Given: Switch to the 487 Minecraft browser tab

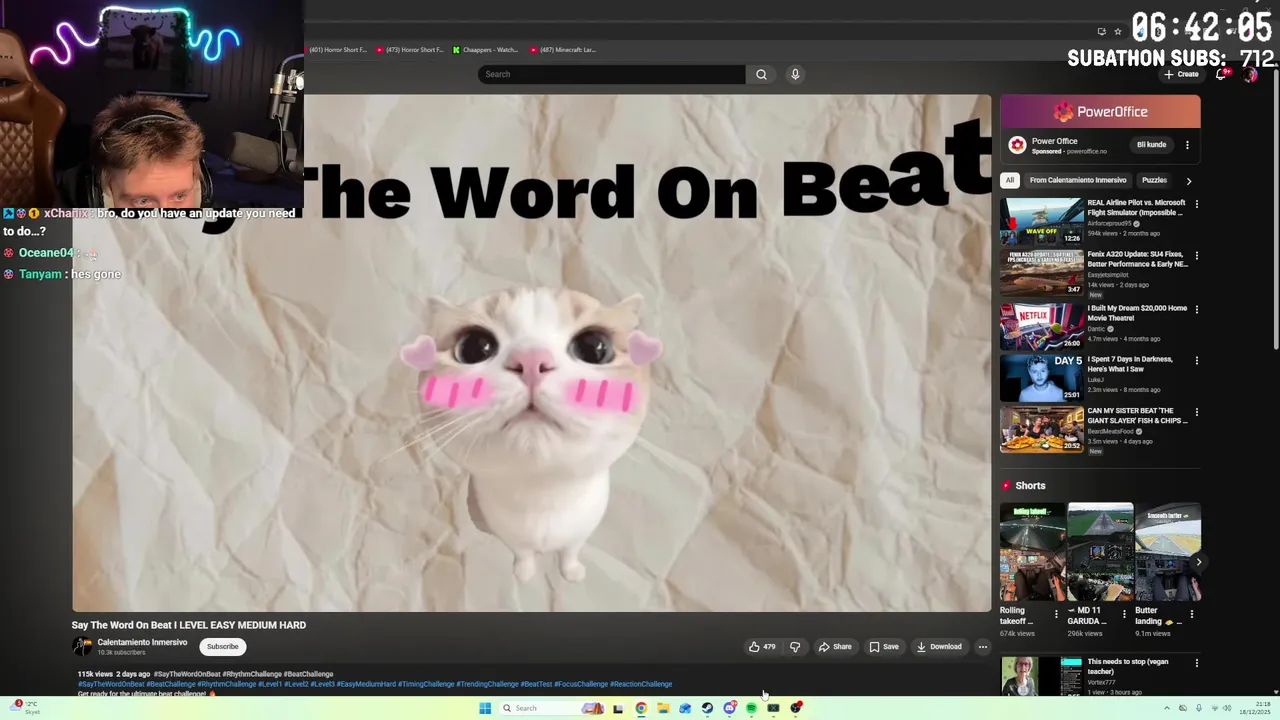Looking at the screenshot, I should [564, 50].
